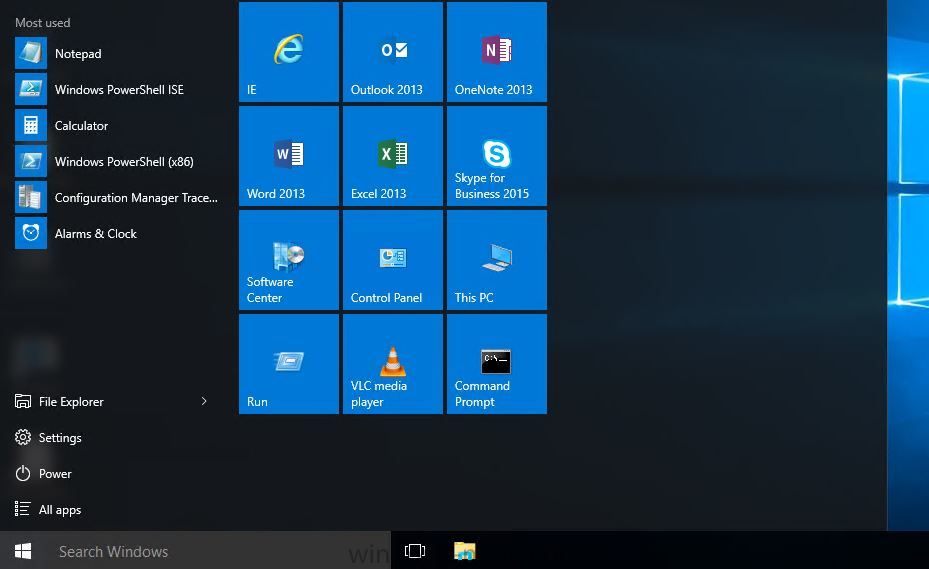Open the Power options menu

click(43, 474)
